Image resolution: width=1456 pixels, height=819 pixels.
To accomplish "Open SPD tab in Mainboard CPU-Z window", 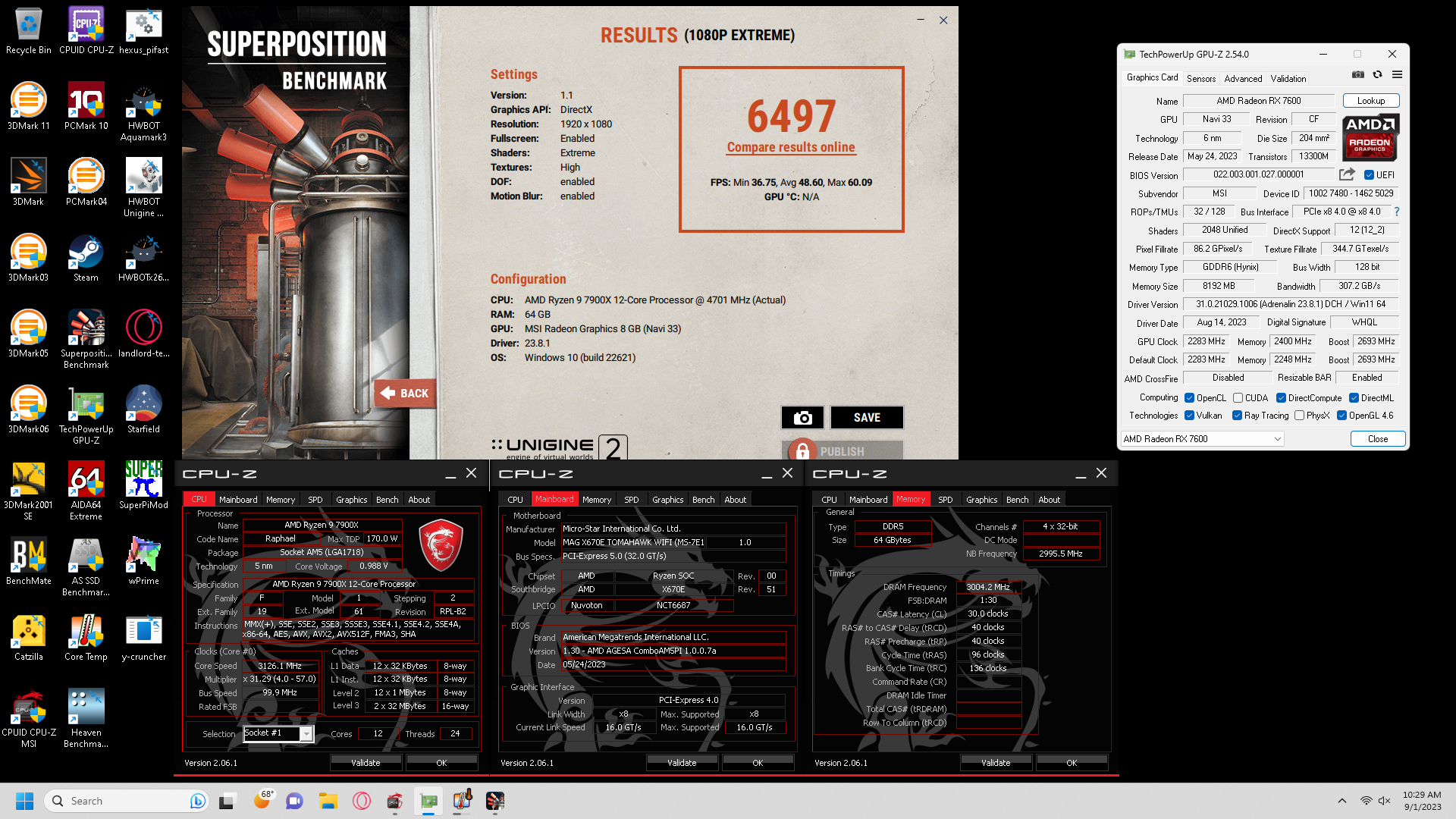I will (x=631, y=500).
